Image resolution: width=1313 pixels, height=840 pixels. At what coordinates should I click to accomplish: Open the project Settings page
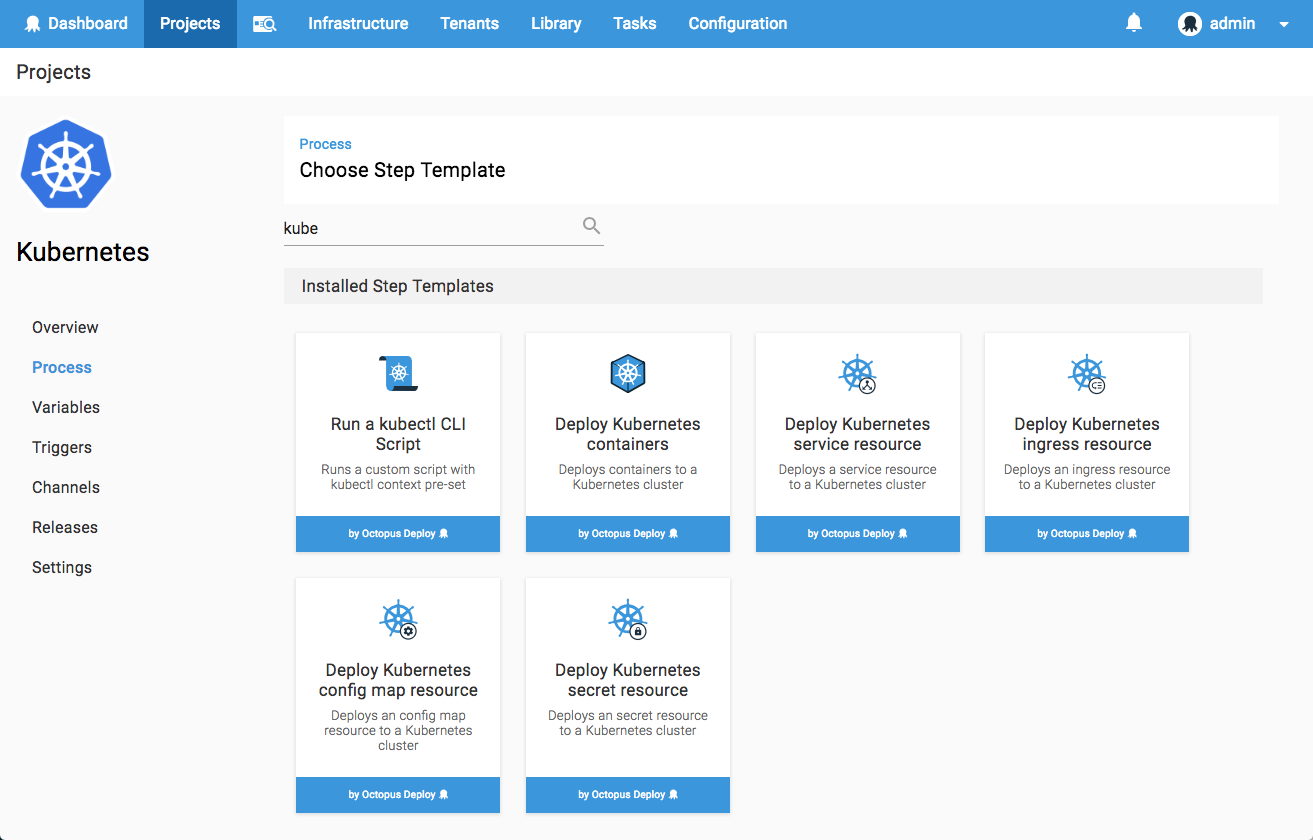click(61, 567)
